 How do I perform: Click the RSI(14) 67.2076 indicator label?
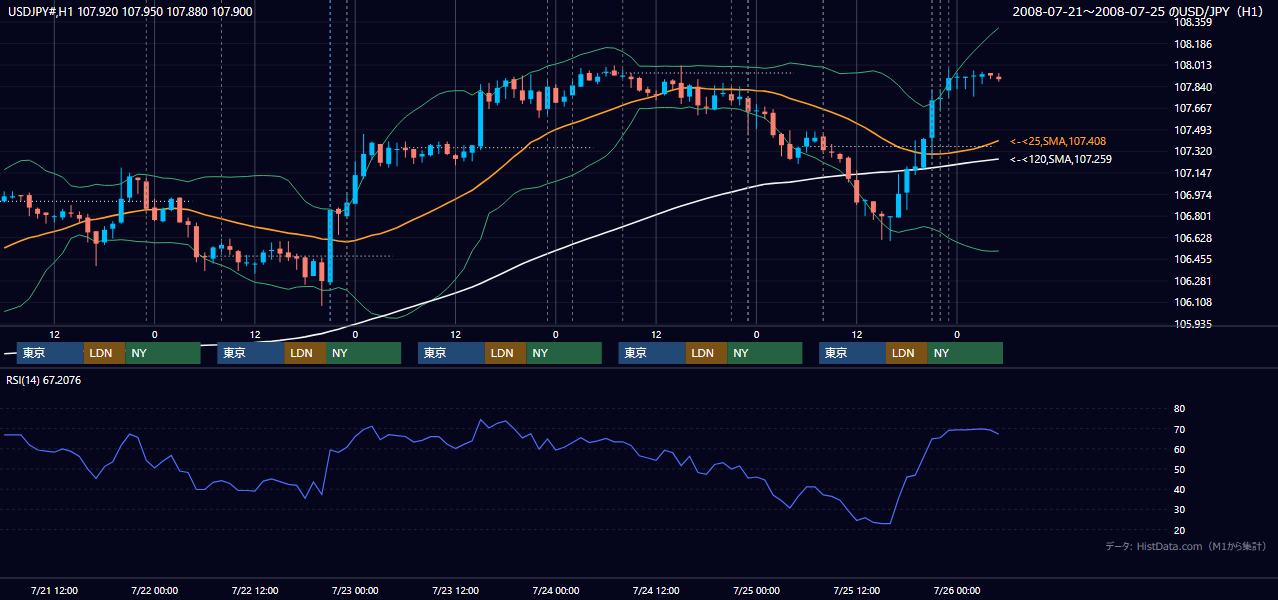(44, 379)
